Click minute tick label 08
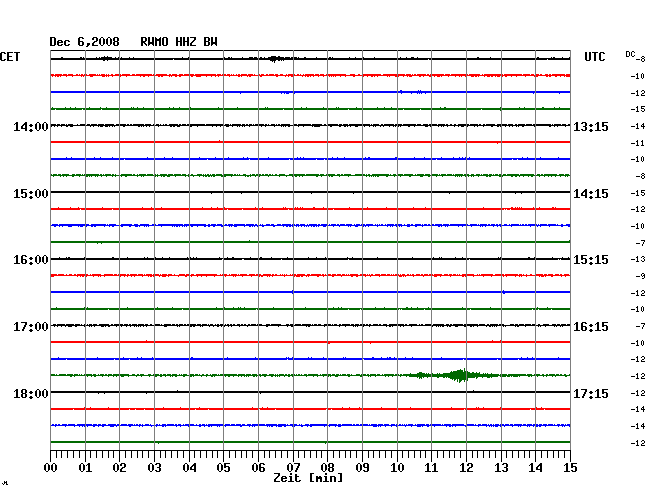The width and height of the screenshot is (650, 494). [327, 467]
